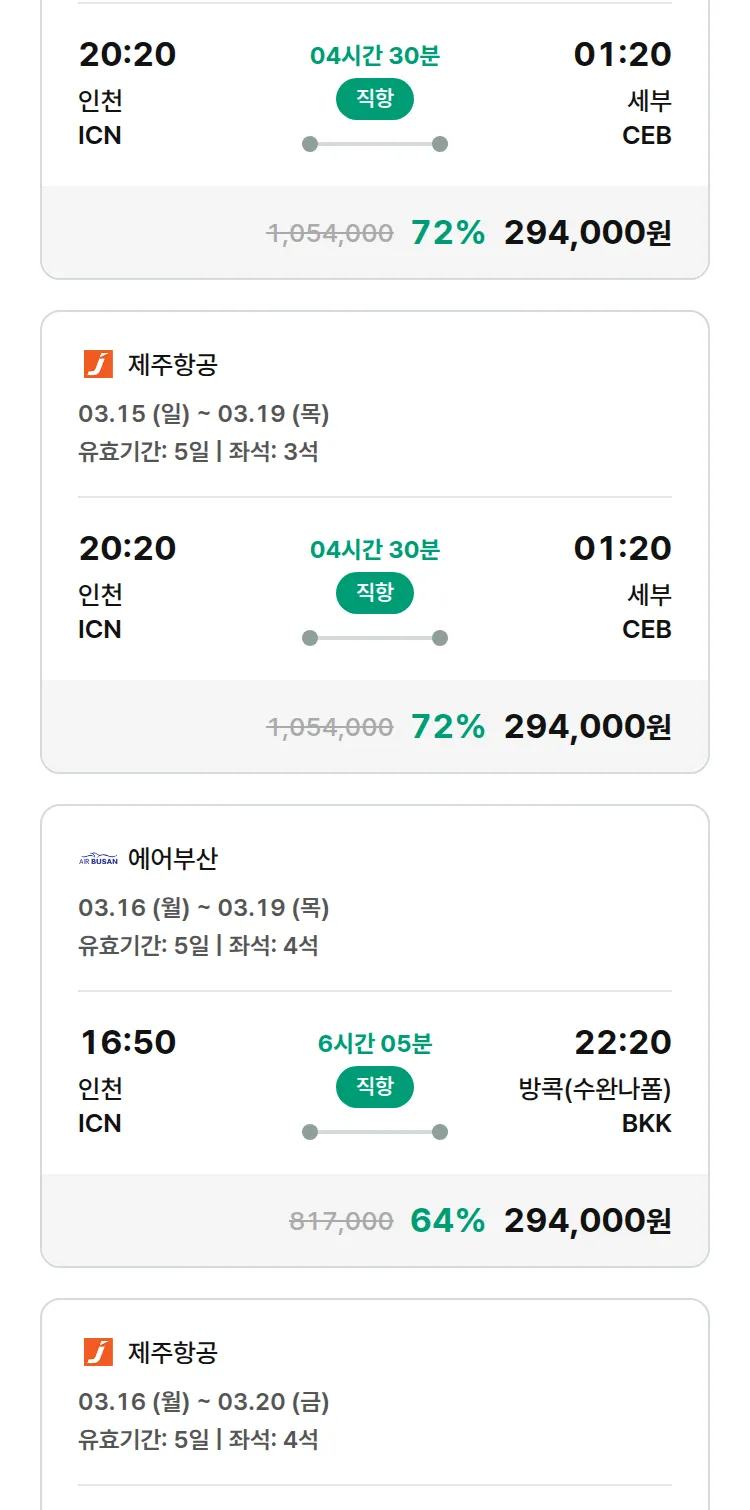The width and height of the screenshot is (750, 1510).
Task: Click Jeju Air logo on 03.16–03.20 card
Action: 98,1353
